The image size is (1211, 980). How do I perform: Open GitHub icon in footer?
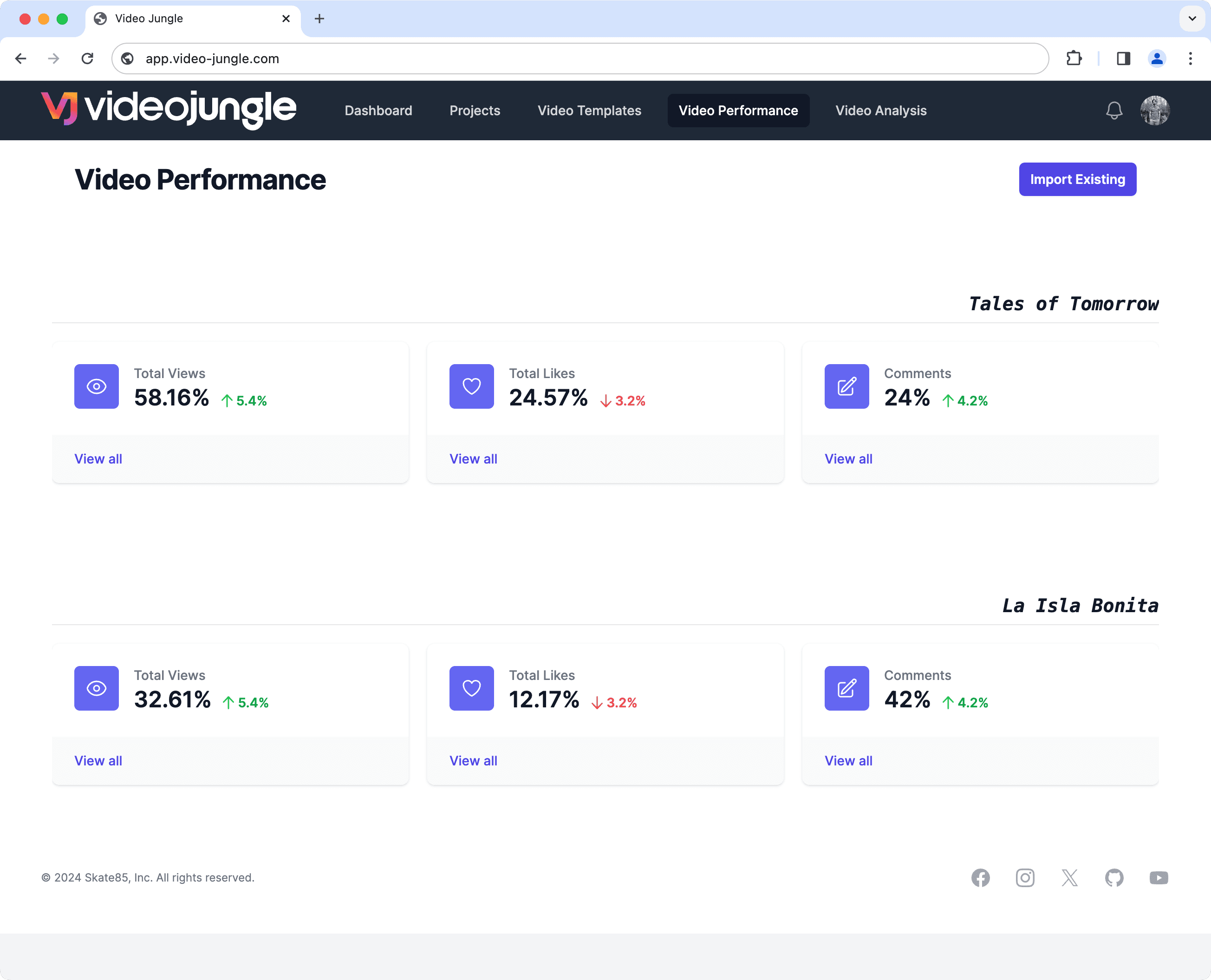coord(1114,878)
